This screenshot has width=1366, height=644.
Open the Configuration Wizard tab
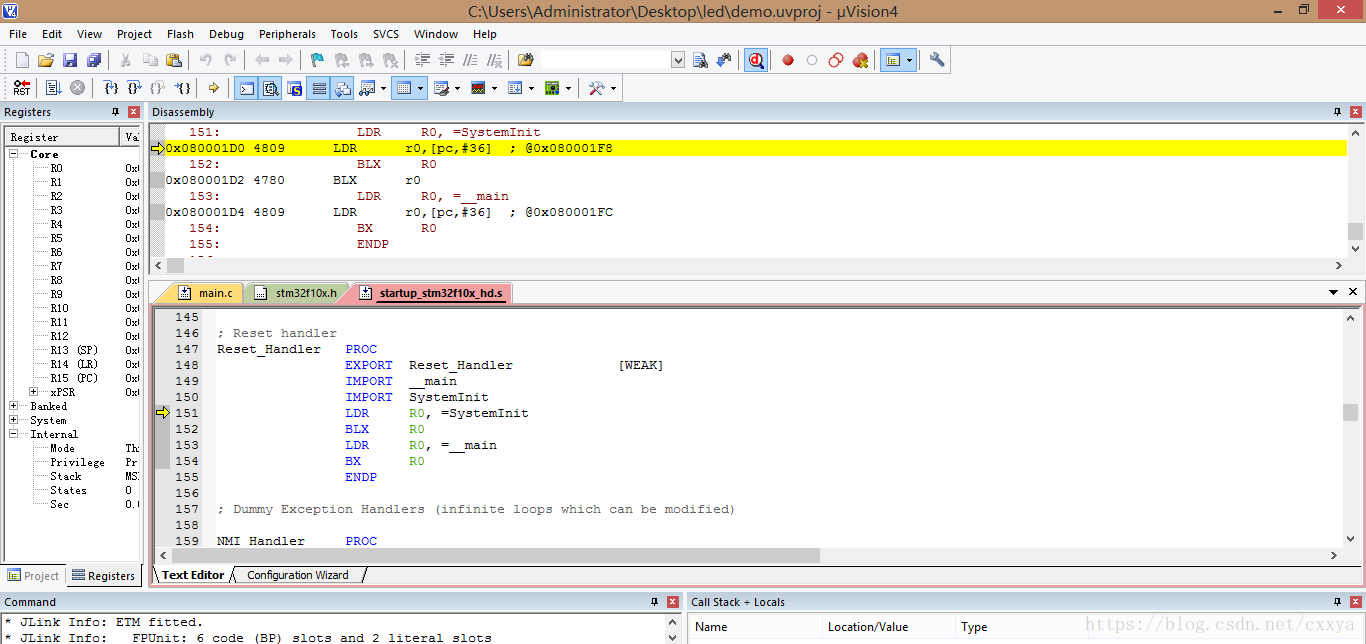tap(297, 575)
